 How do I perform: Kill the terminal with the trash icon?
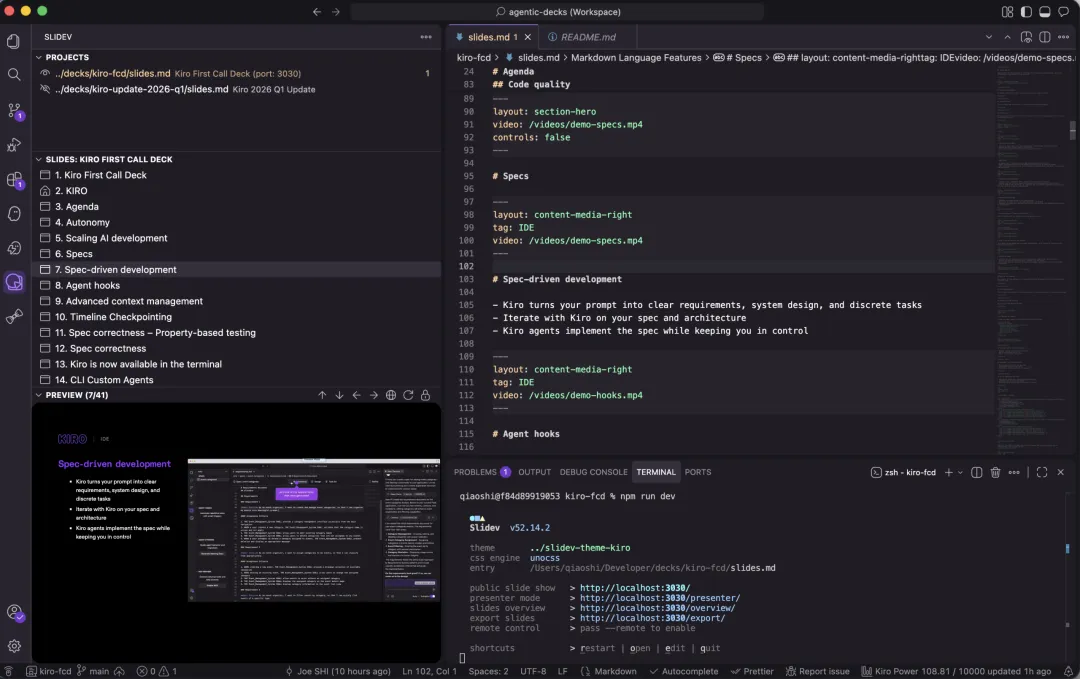pos(995,472)
